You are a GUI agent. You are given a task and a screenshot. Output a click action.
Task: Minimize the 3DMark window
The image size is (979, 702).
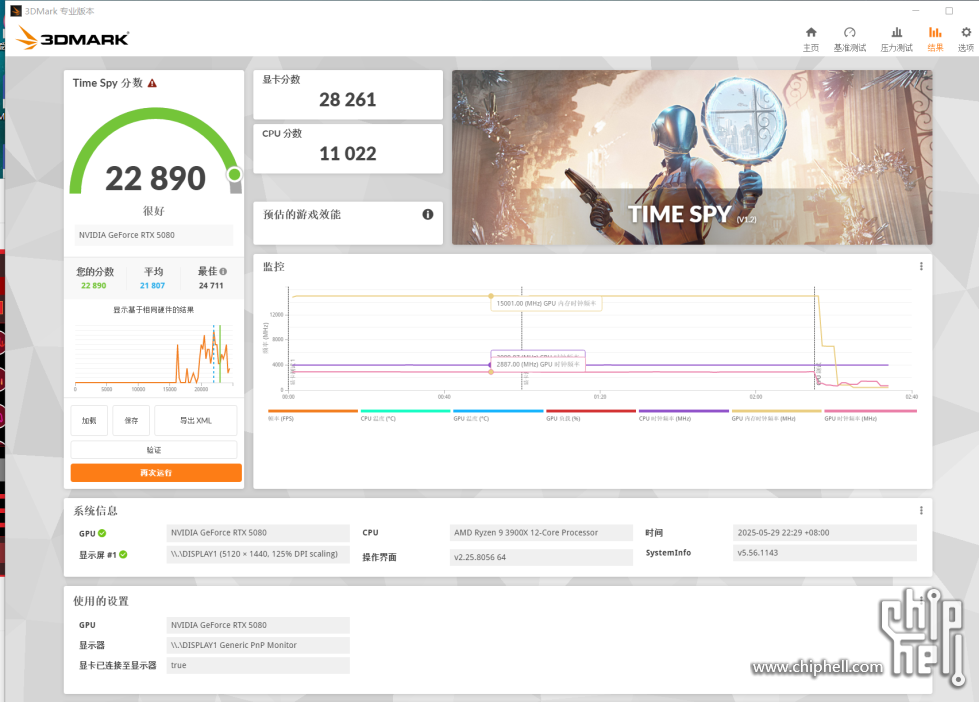(x=916, y=11)
